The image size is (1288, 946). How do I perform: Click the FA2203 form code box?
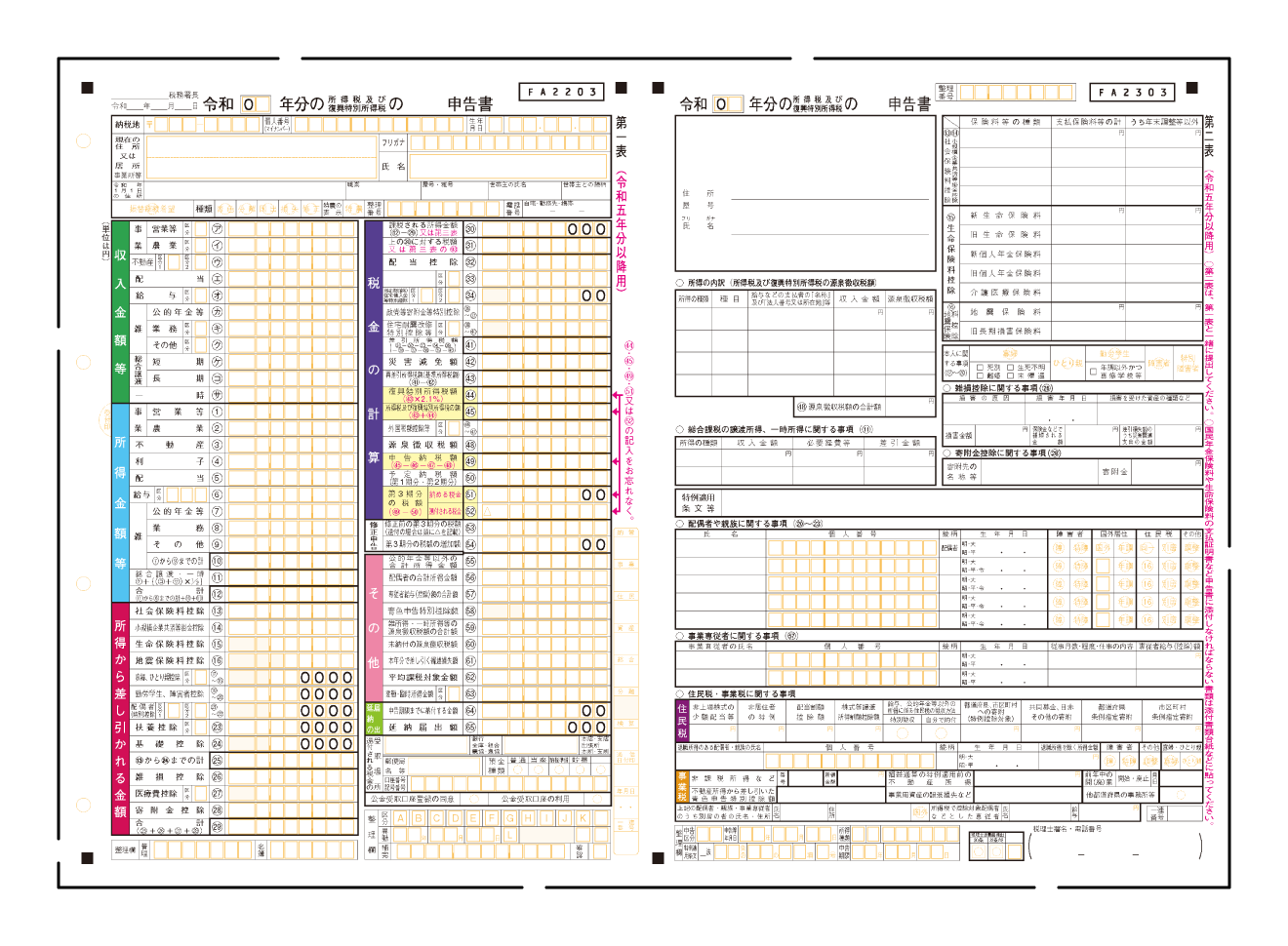(x=561, y=92)
